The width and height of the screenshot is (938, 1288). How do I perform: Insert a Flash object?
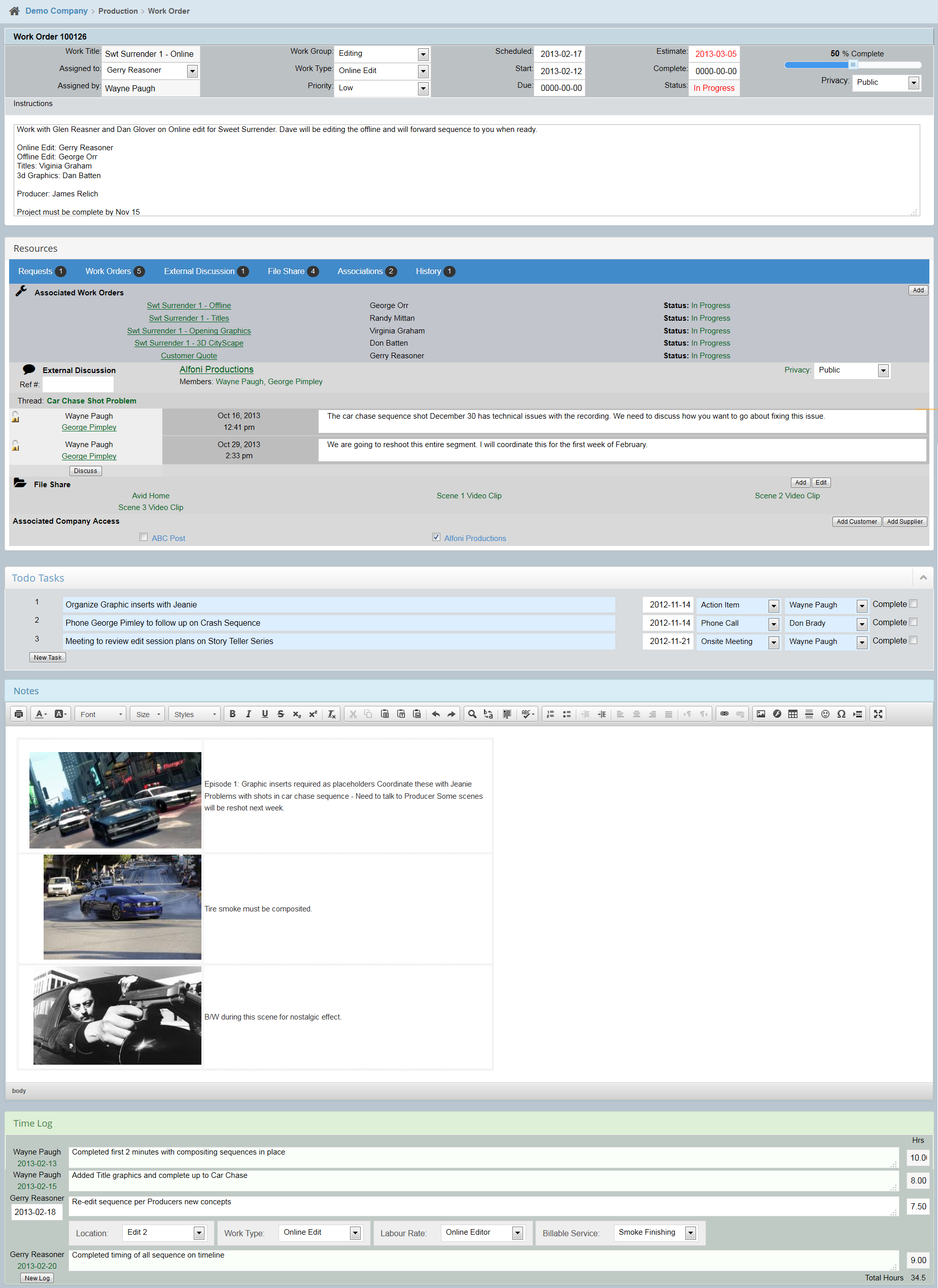pyautogui.click(x=777, y=714)
